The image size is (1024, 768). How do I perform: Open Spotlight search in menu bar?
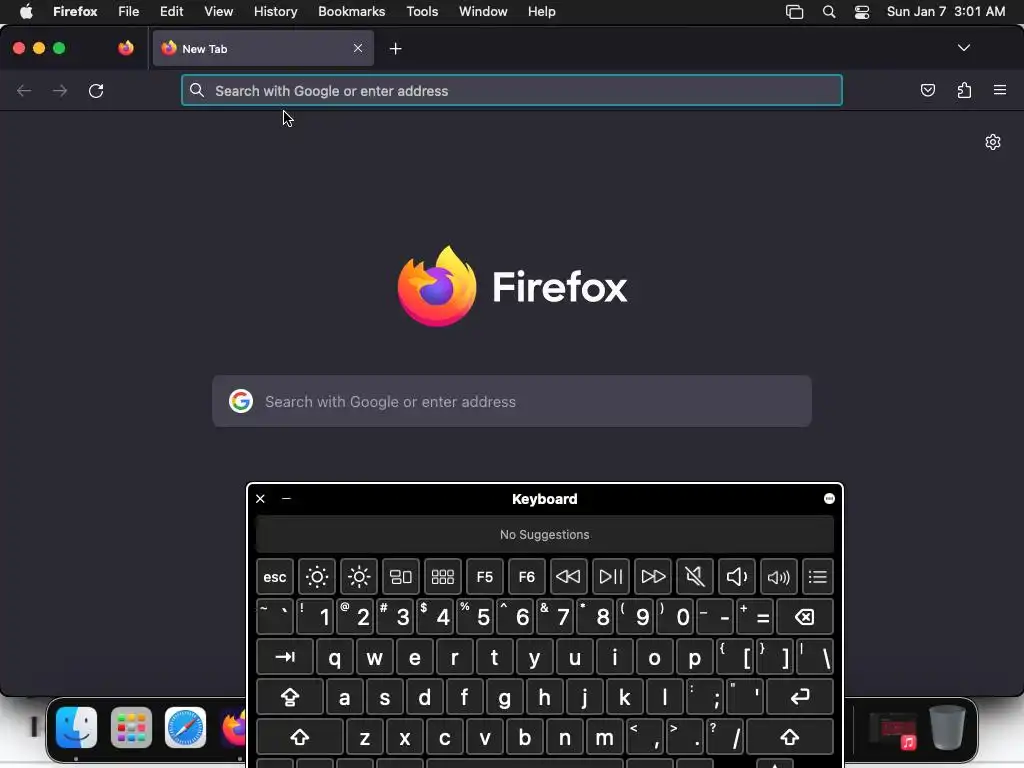829,11
